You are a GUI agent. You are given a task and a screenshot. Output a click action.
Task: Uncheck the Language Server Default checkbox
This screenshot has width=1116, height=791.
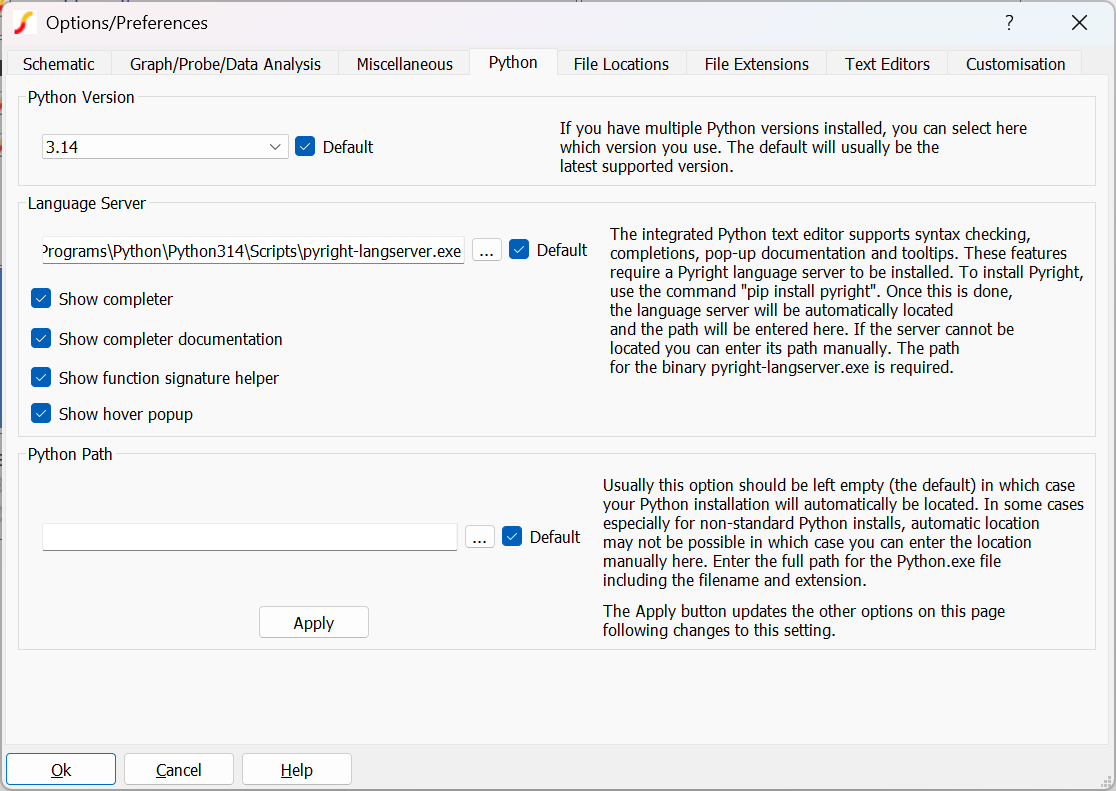pyautogui.click(x=519, y=250)
